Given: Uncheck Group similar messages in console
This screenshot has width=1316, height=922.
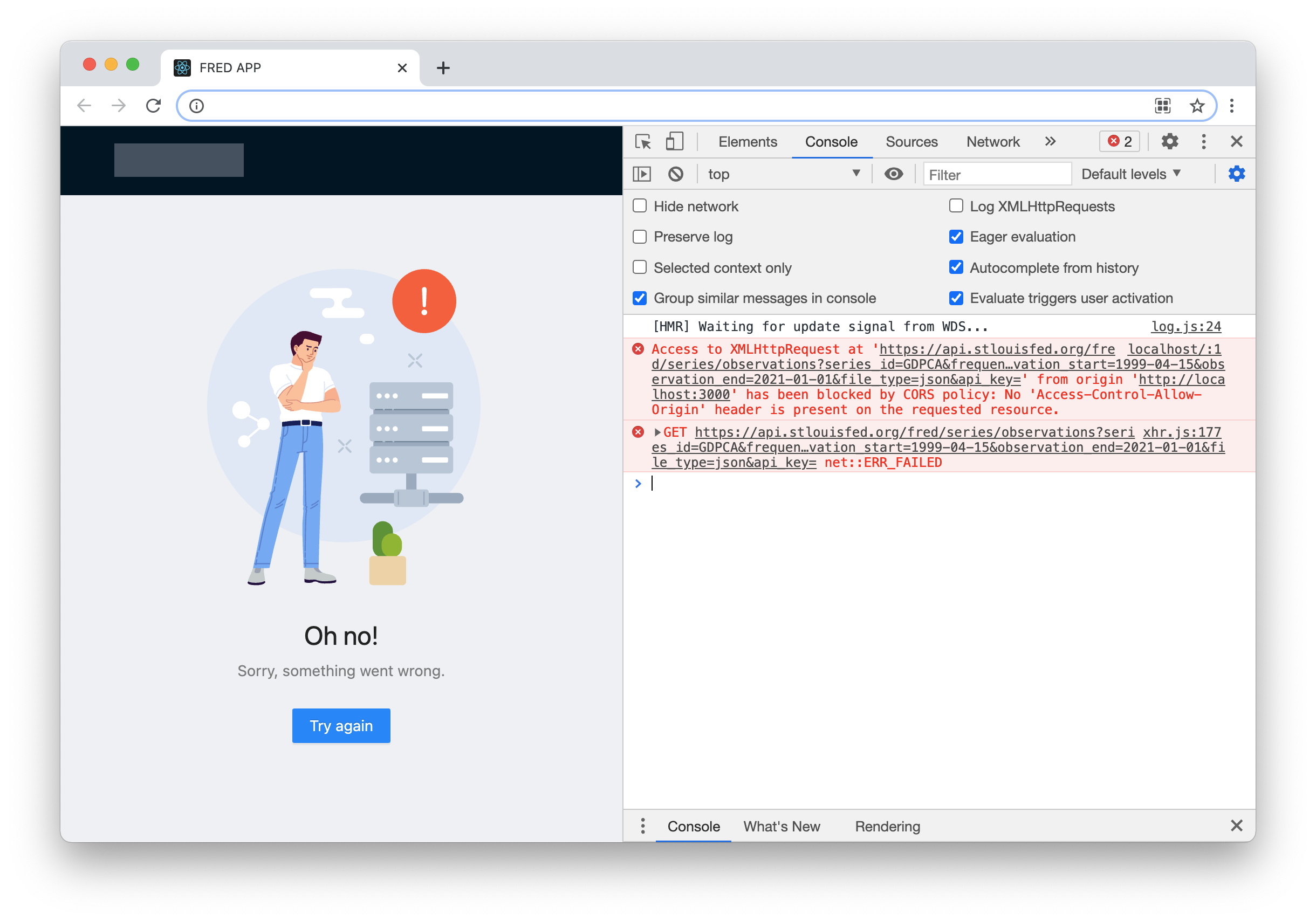Looking at the screenshot, I should (640, 298).
